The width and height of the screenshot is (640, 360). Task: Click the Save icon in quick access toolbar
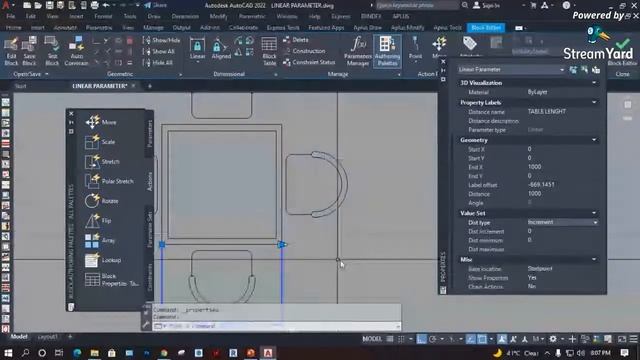49,5
